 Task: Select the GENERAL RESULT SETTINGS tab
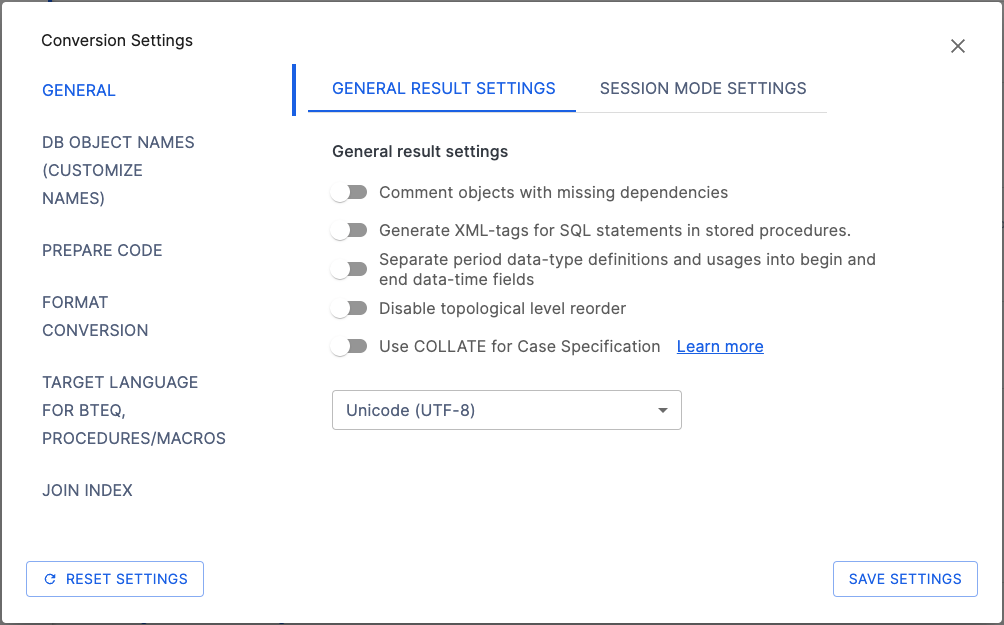coord(443,88)
